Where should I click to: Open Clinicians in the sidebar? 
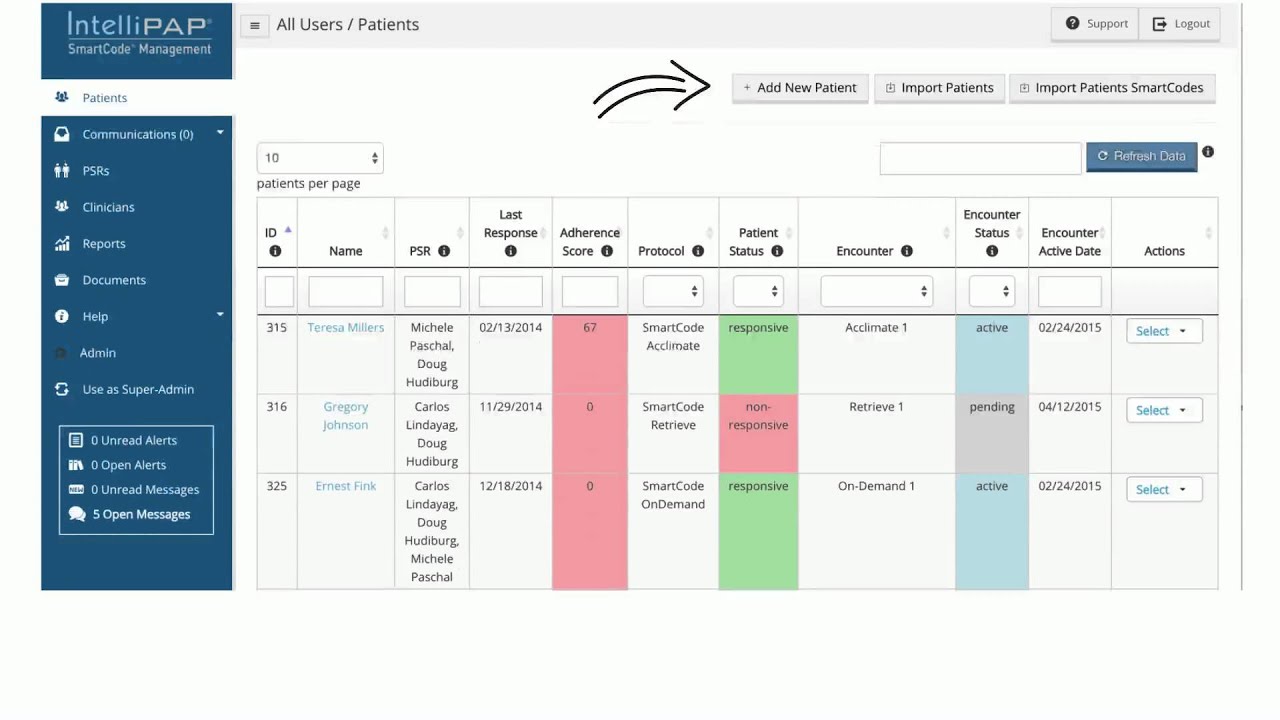tap(108, 207)
